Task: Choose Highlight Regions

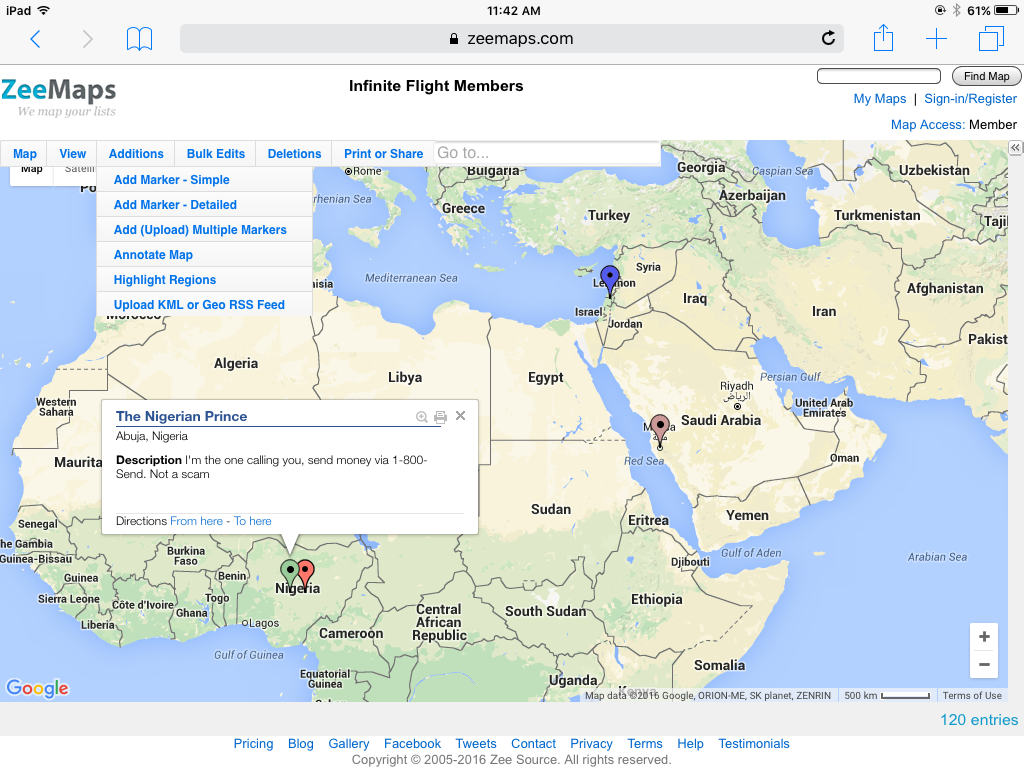Action: click(x=204, y=280)
